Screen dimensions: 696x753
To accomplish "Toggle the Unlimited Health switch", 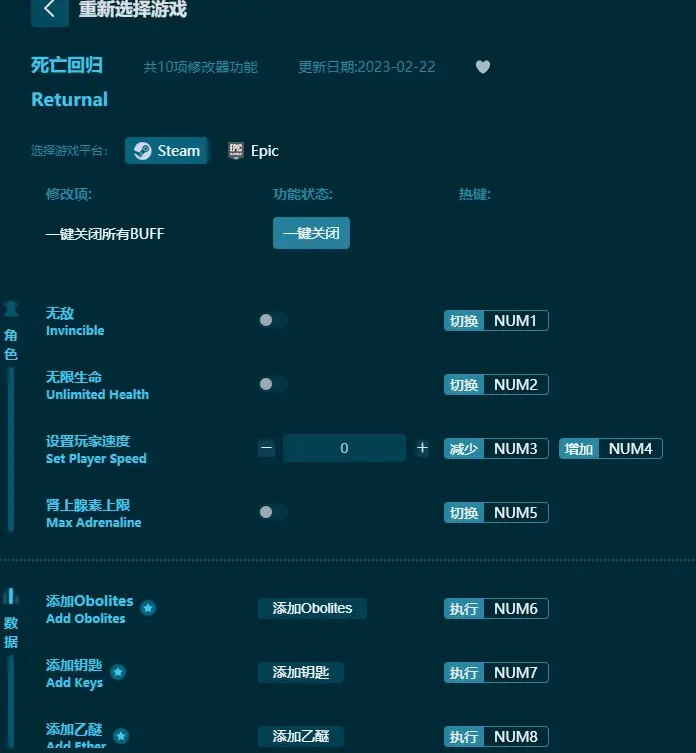I will pos(273,384).
